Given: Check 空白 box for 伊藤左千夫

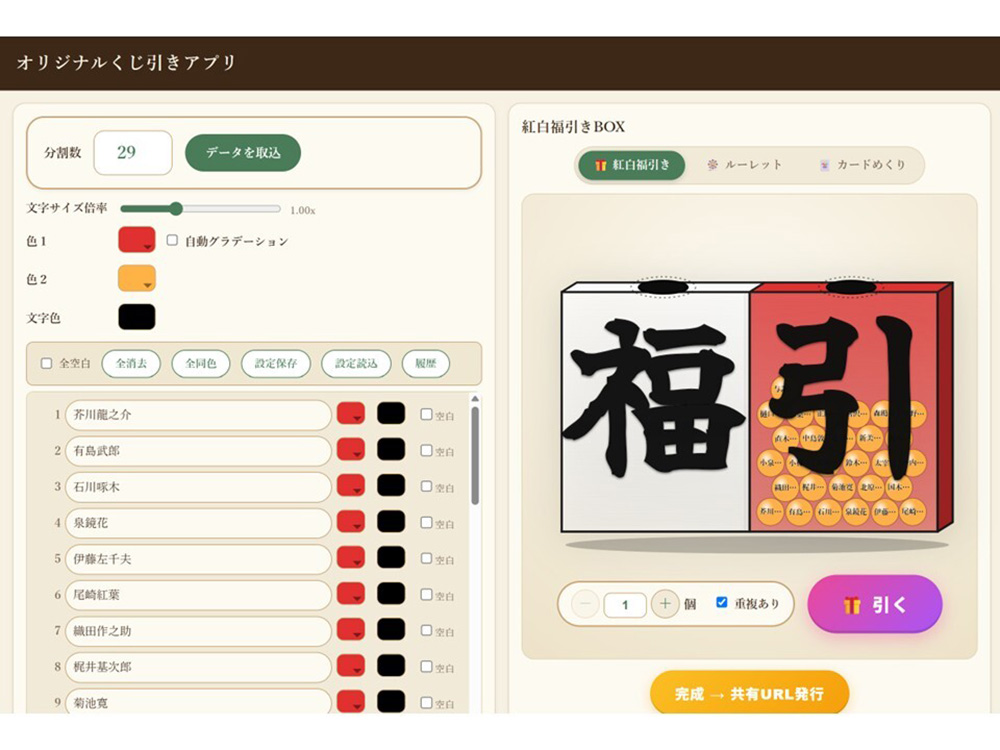Looking at the screenshot, I should pos(426,558).
